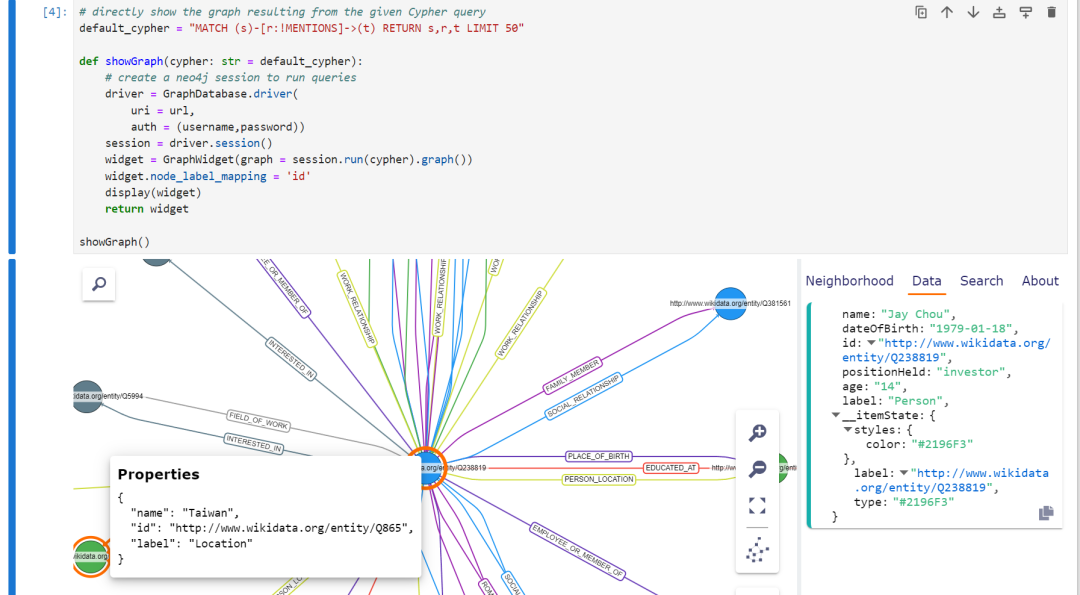Screen dimensions: 1080x595
Task: Fit graph content to view
Action: [x=757, y=506]
